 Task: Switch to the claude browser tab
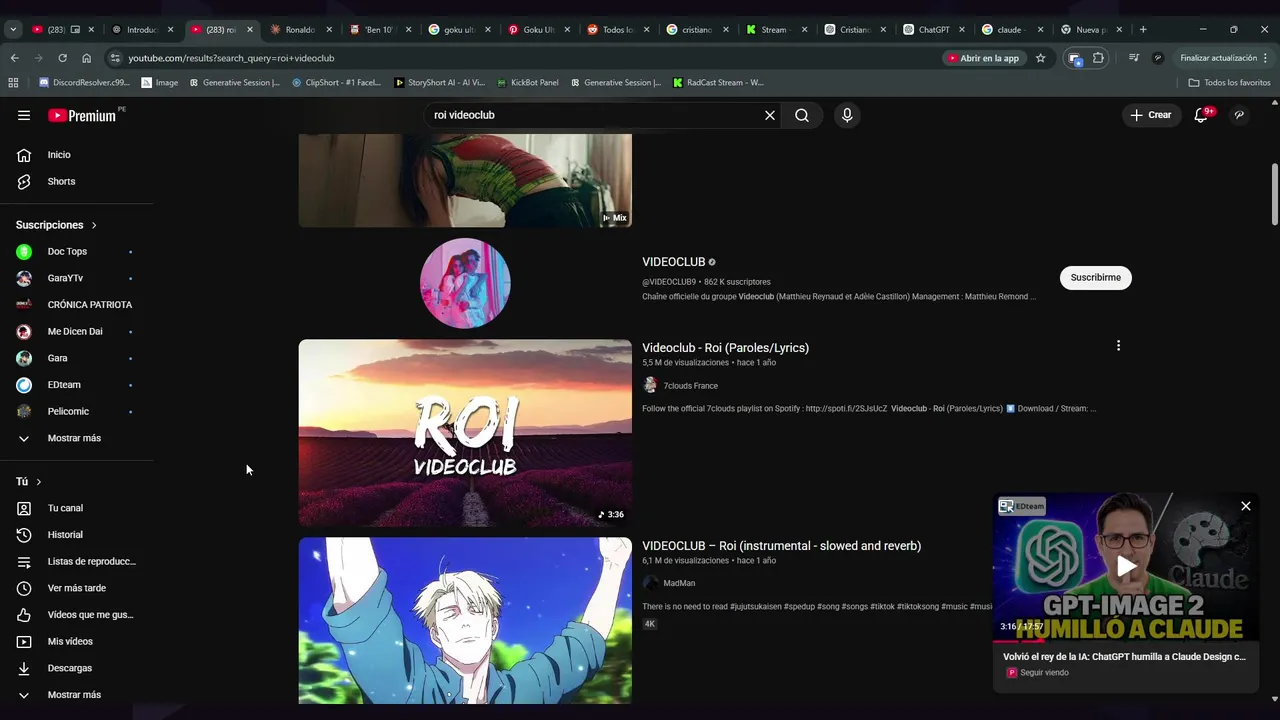(1012, 30)
